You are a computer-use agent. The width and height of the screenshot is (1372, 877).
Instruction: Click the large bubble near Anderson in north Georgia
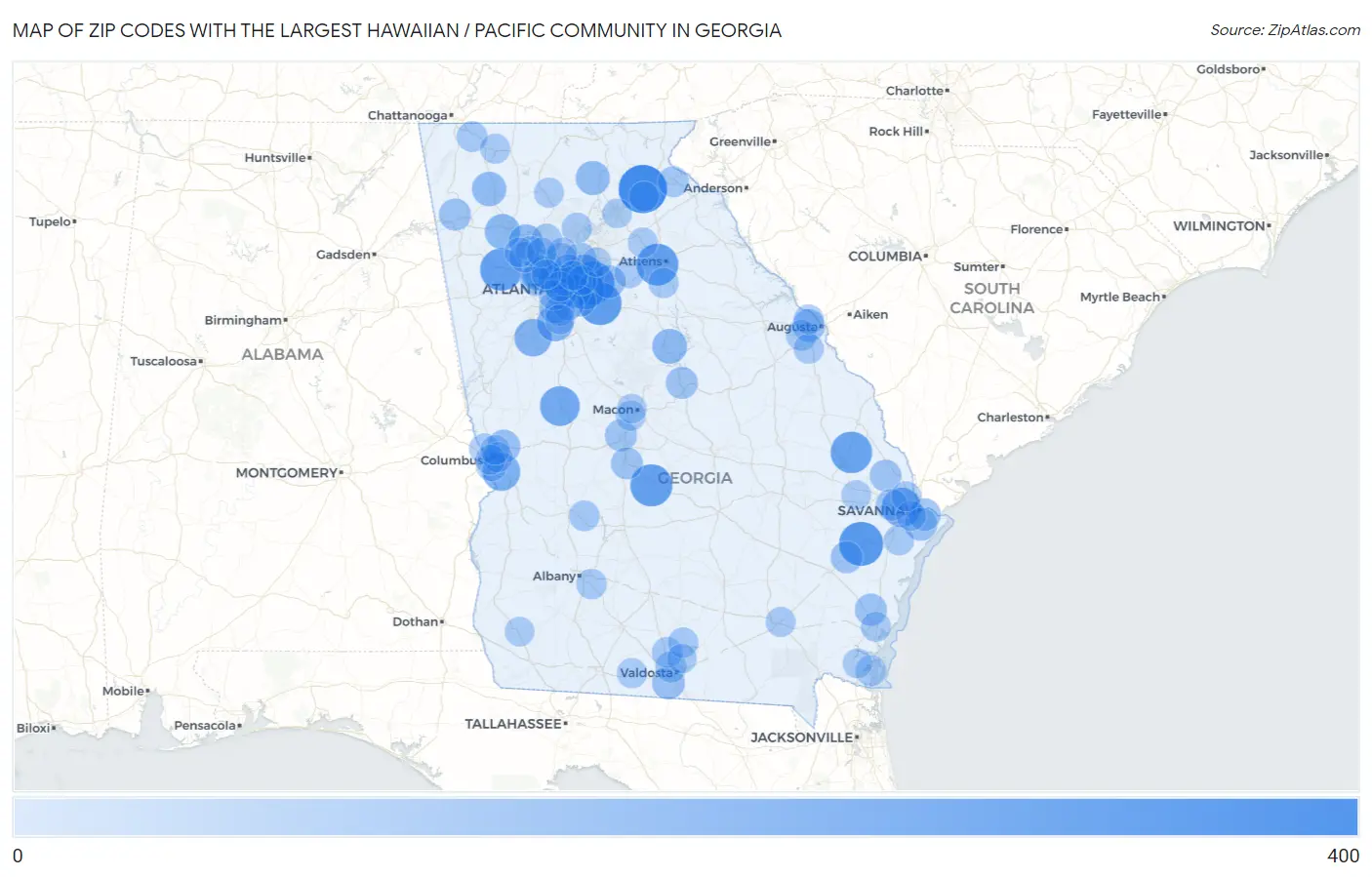(x=642, y=189)
